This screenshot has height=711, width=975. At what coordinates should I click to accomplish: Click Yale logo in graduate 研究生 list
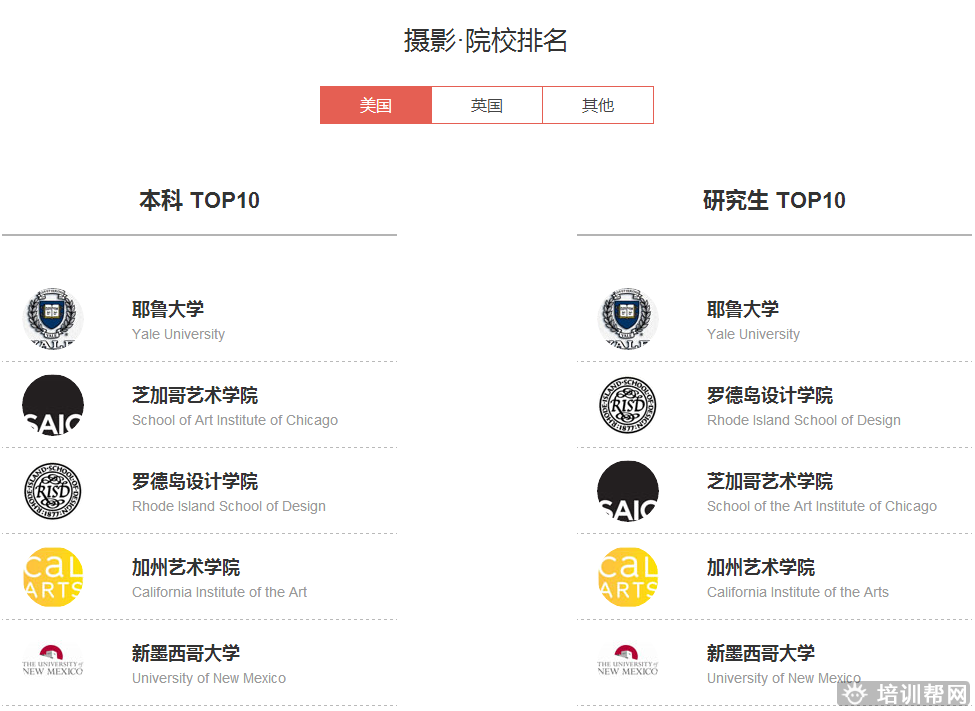point(628,319)
